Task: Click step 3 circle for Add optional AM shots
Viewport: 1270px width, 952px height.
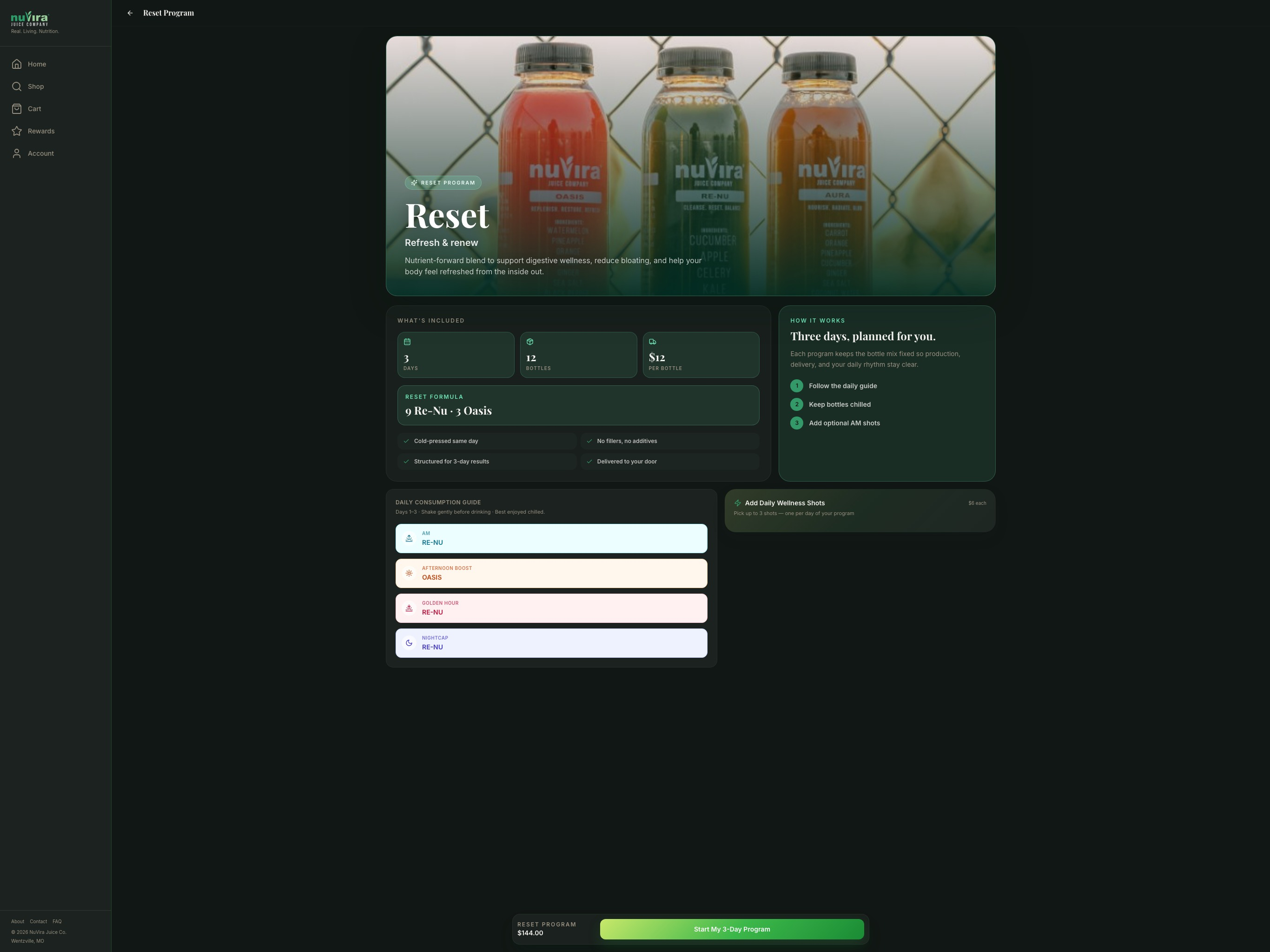Action: [x=796, y=423]
